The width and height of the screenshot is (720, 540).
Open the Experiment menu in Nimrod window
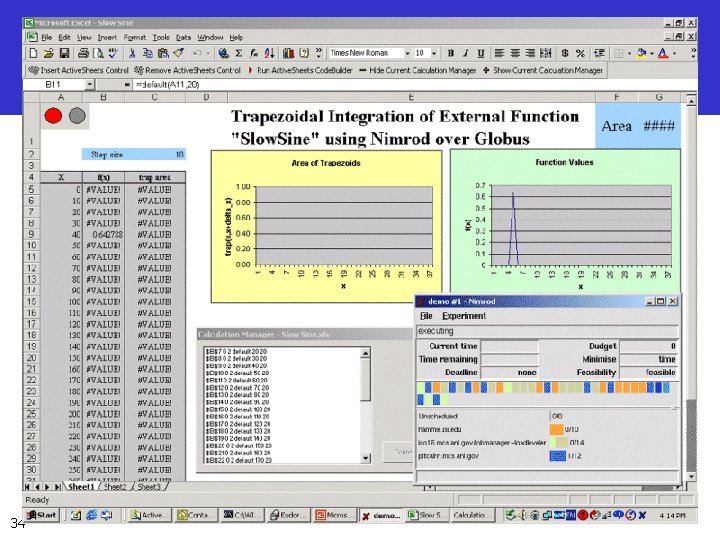[x=464, y=316]
